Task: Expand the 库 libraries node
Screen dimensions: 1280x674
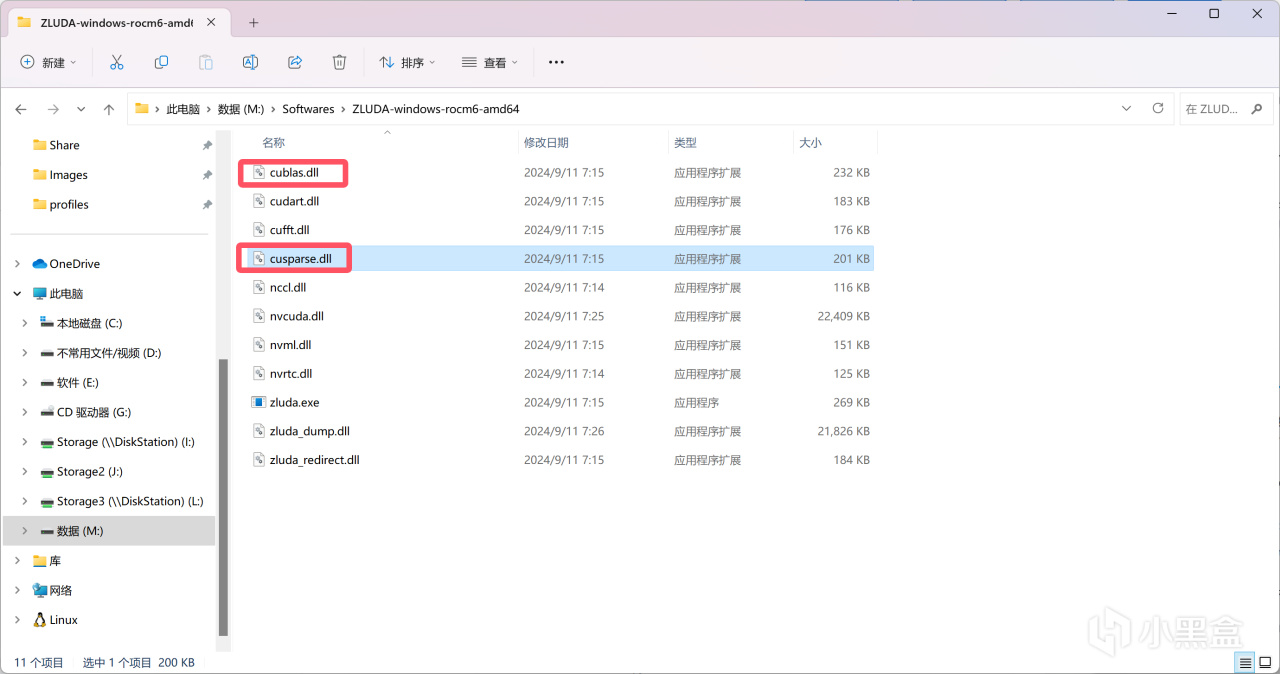Action: 17,561
